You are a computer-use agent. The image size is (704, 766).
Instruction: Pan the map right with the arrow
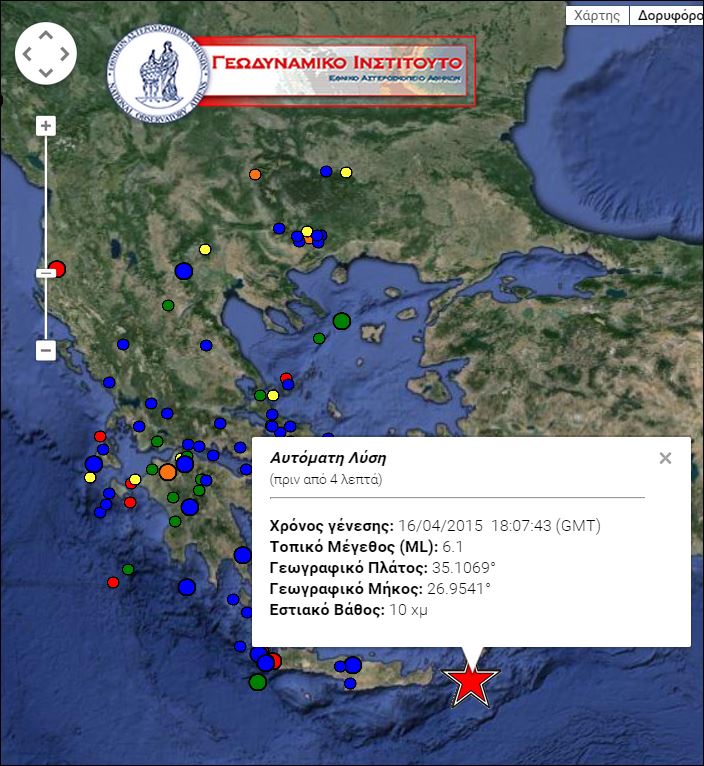tap(64, 54)
